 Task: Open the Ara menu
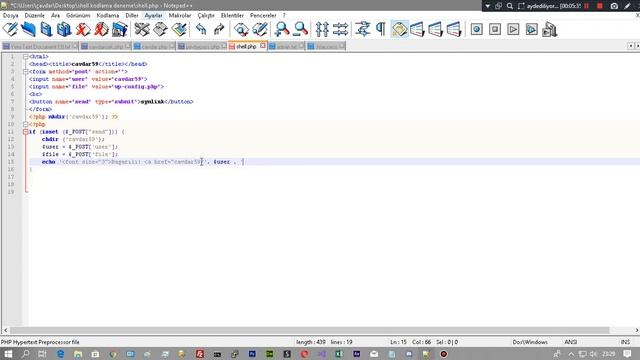[56, 16]
